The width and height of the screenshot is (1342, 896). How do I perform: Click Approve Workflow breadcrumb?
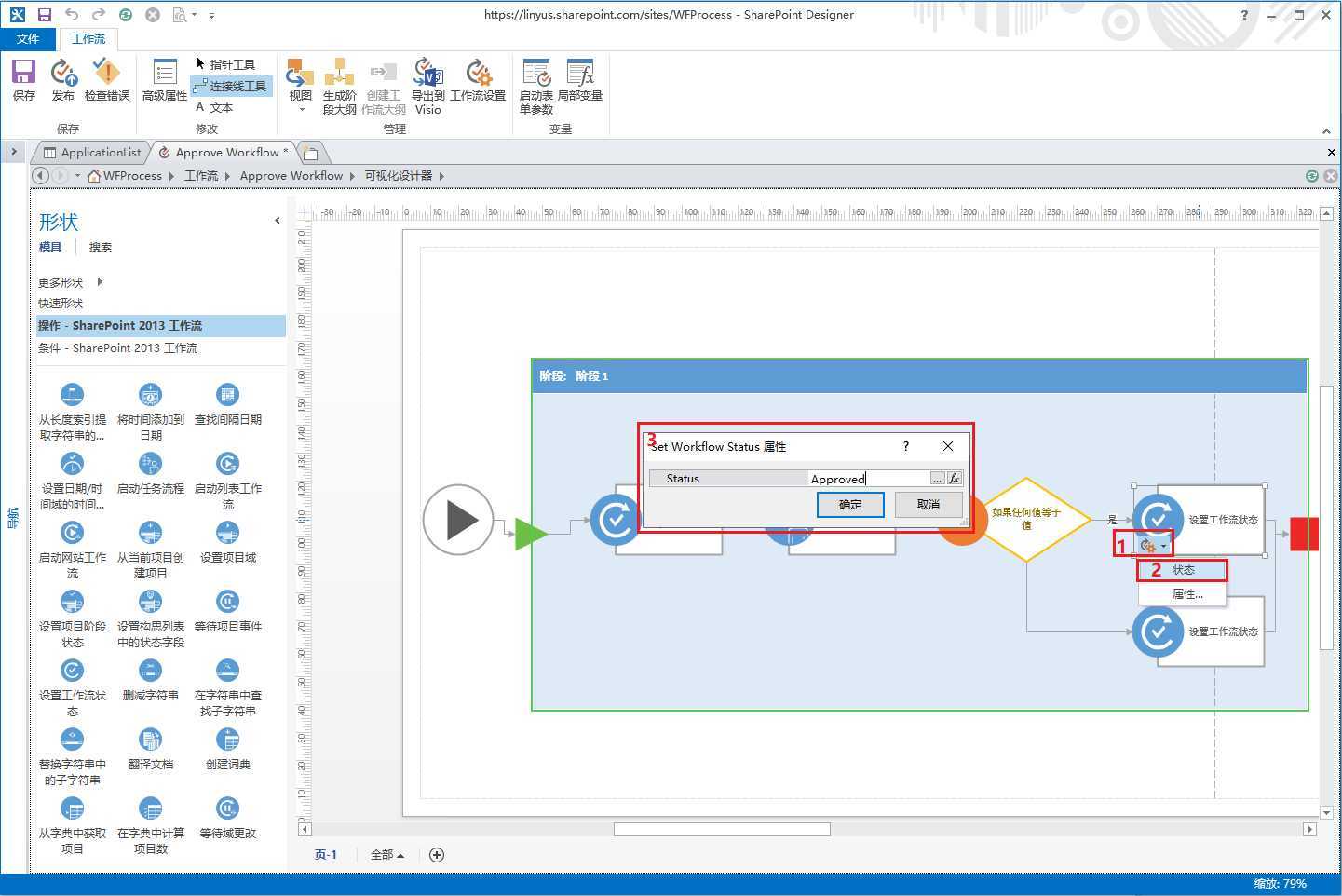pyautogui.click(x=291, y=175)
